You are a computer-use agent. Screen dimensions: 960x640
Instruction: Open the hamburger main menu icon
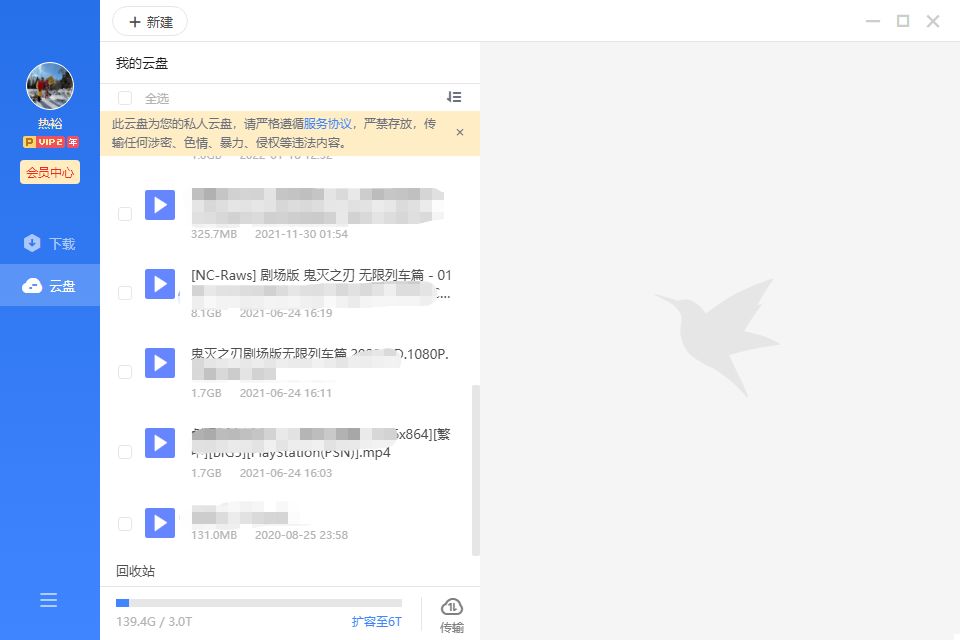pyautogui.click(x=48, y=600)
